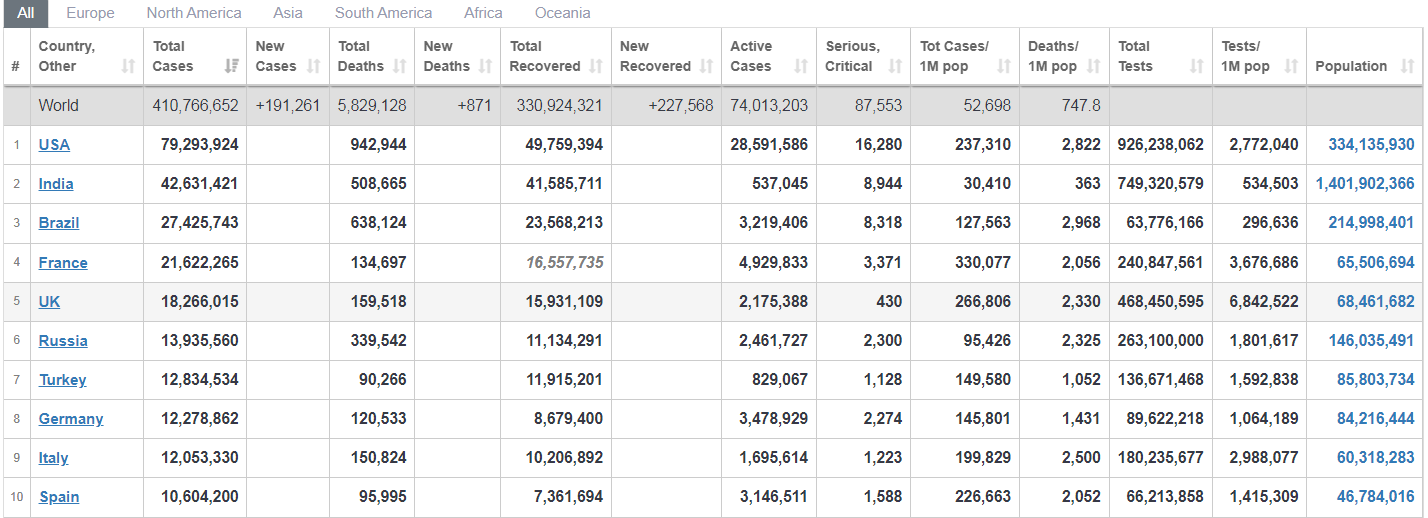Click Active Cases sort arrows
This screenshot has width=1428, height=518.
[x=801, y=66]
